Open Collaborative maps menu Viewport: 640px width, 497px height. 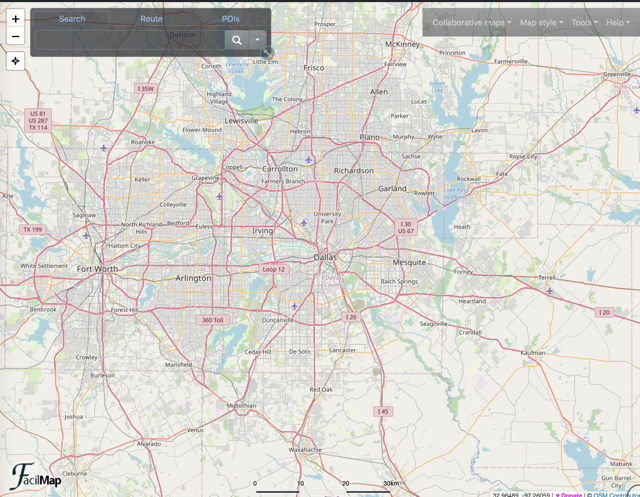471,22
